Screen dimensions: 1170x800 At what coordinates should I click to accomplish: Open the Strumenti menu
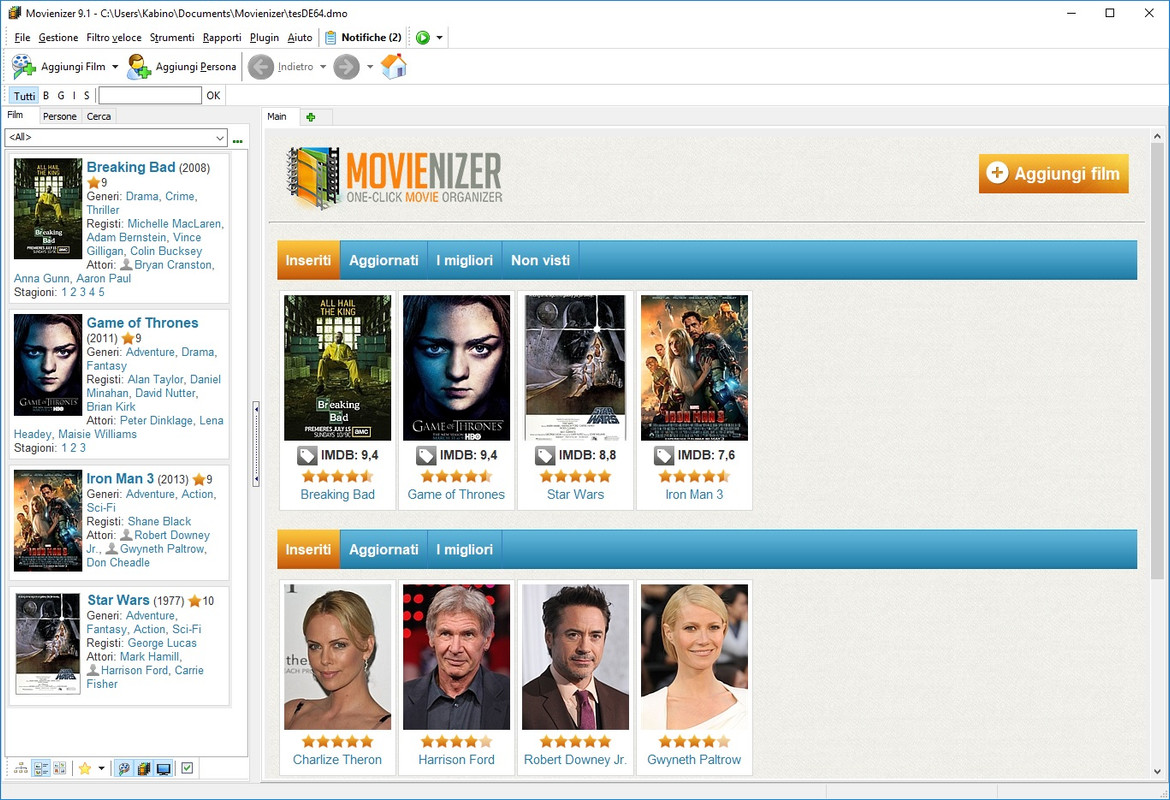[172, 37]
